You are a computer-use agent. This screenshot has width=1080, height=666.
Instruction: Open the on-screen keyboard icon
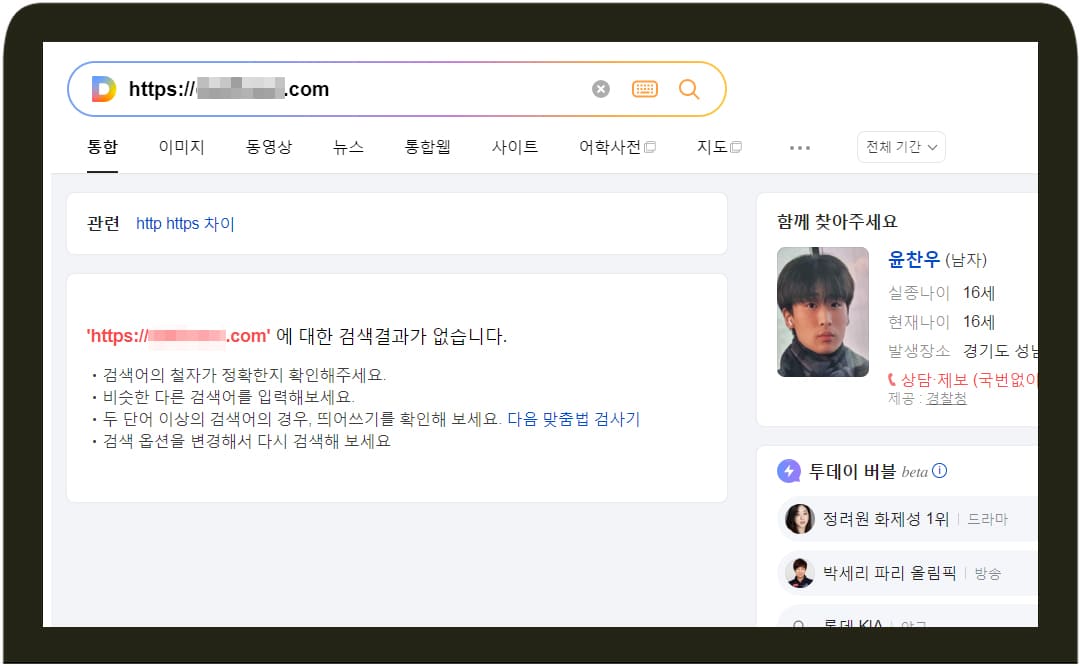point(645,88)
